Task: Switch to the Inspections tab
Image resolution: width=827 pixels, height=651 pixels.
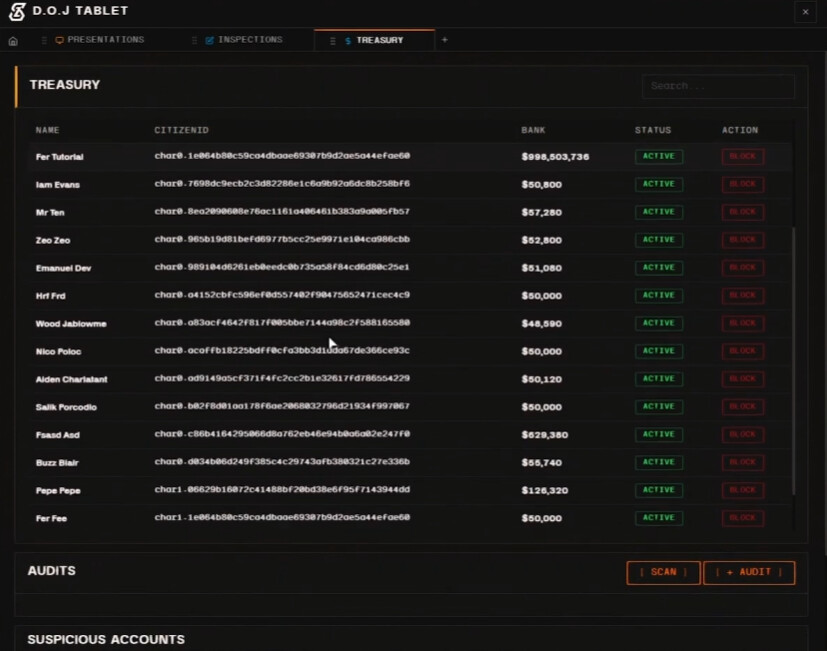Action: coord(250,40)
